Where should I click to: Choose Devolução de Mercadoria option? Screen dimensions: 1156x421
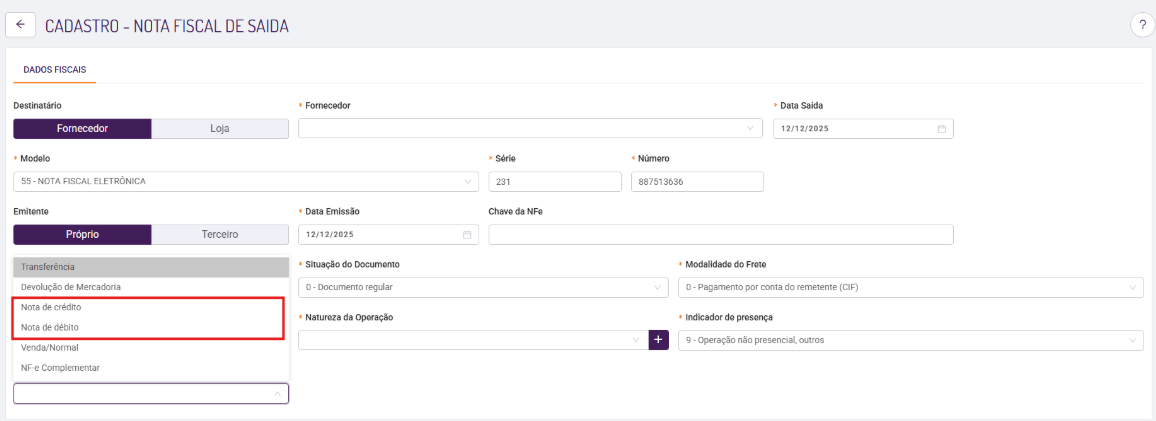[70, 287]
